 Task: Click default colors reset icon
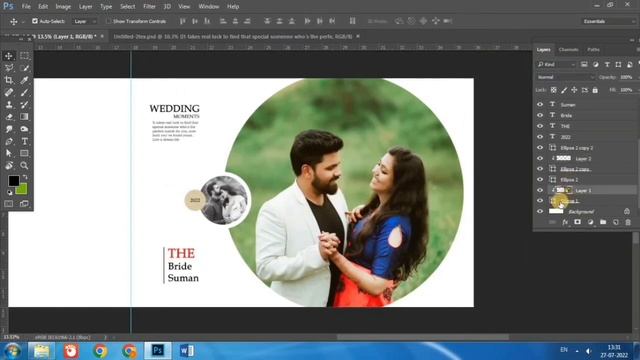9,192
